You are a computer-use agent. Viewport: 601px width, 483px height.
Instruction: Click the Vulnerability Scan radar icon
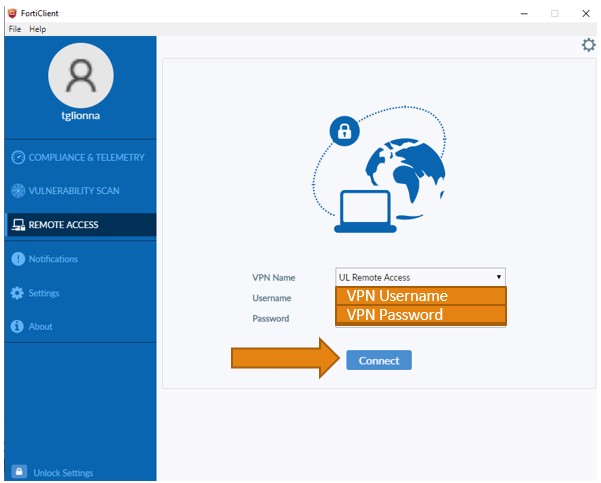pos(18,191)
